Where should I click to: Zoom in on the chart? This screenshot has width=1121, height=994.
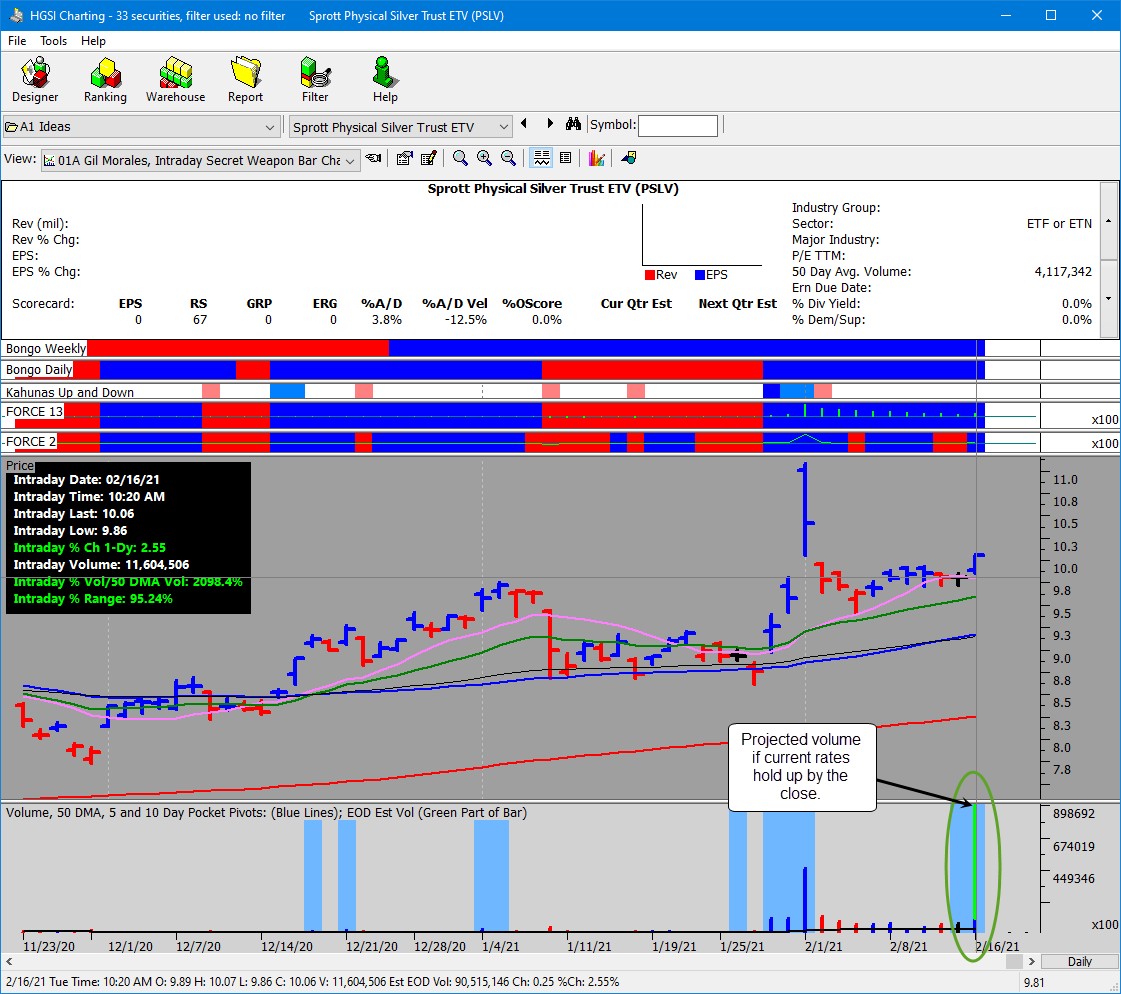(484, 158)
